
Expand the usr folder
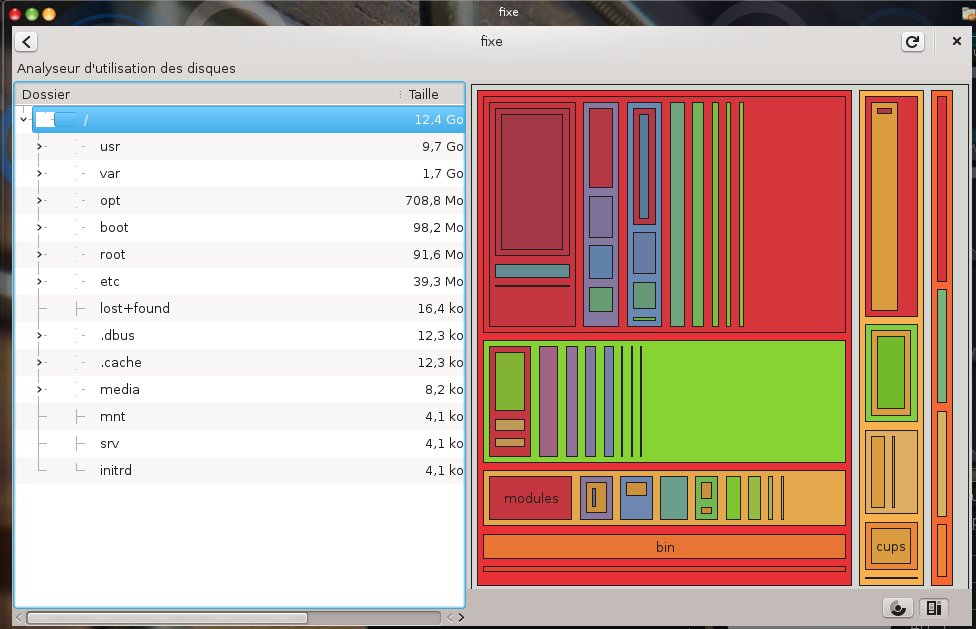pyautogui.click(x=40, y=146)
